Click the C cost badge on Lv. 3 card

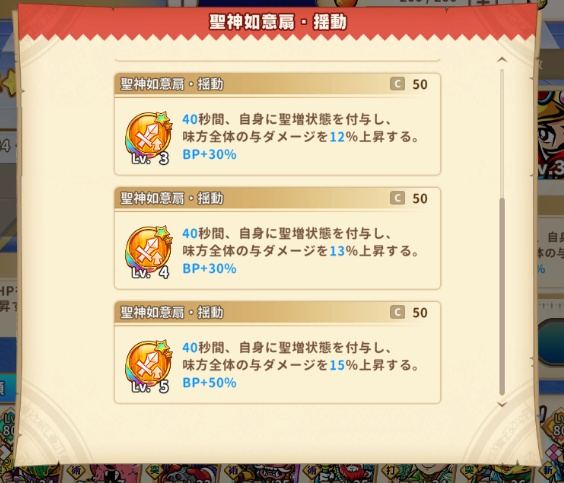397,84
